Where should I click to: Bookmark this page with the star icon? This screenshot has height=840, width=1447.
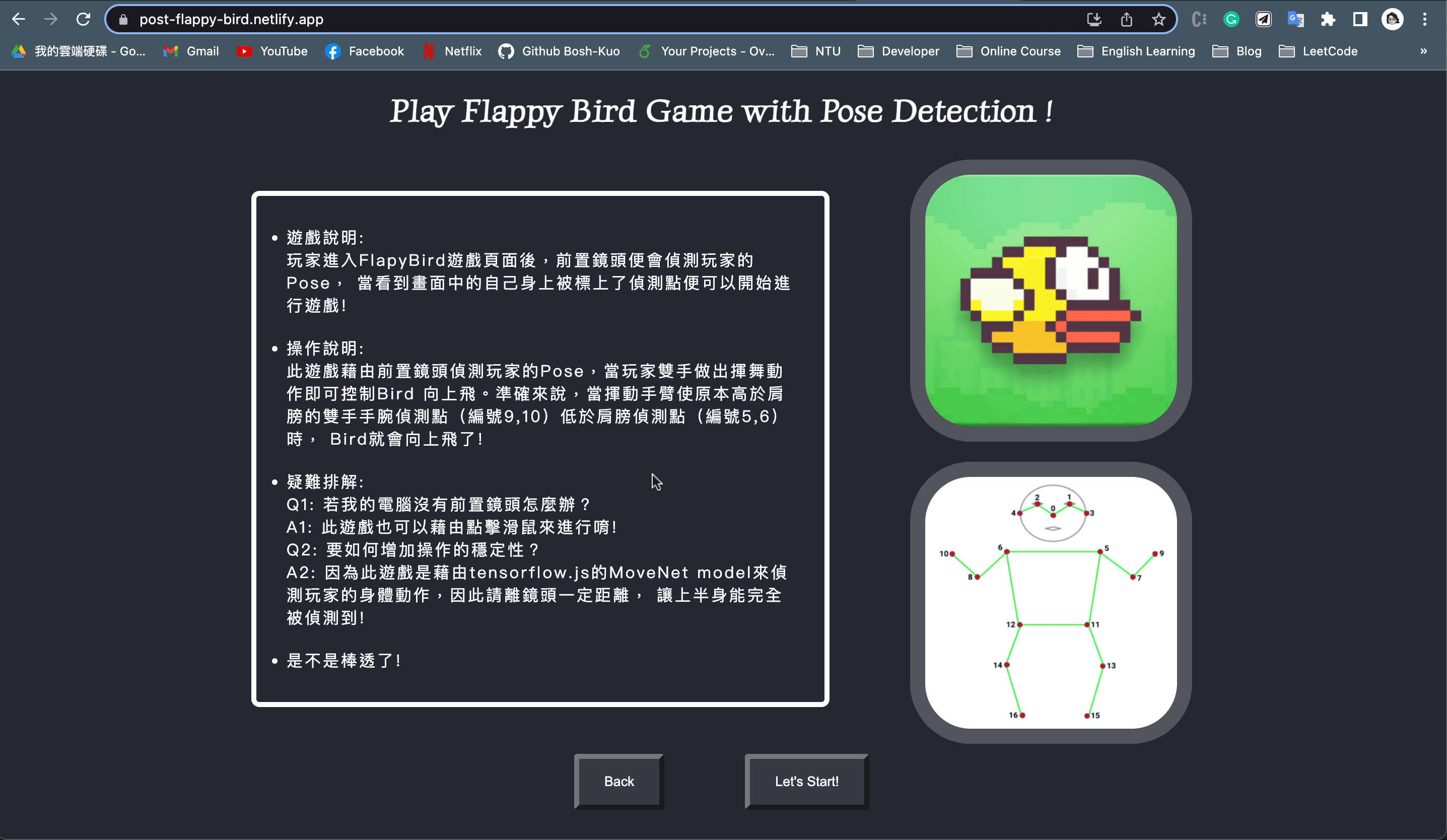click(1158, 20)
